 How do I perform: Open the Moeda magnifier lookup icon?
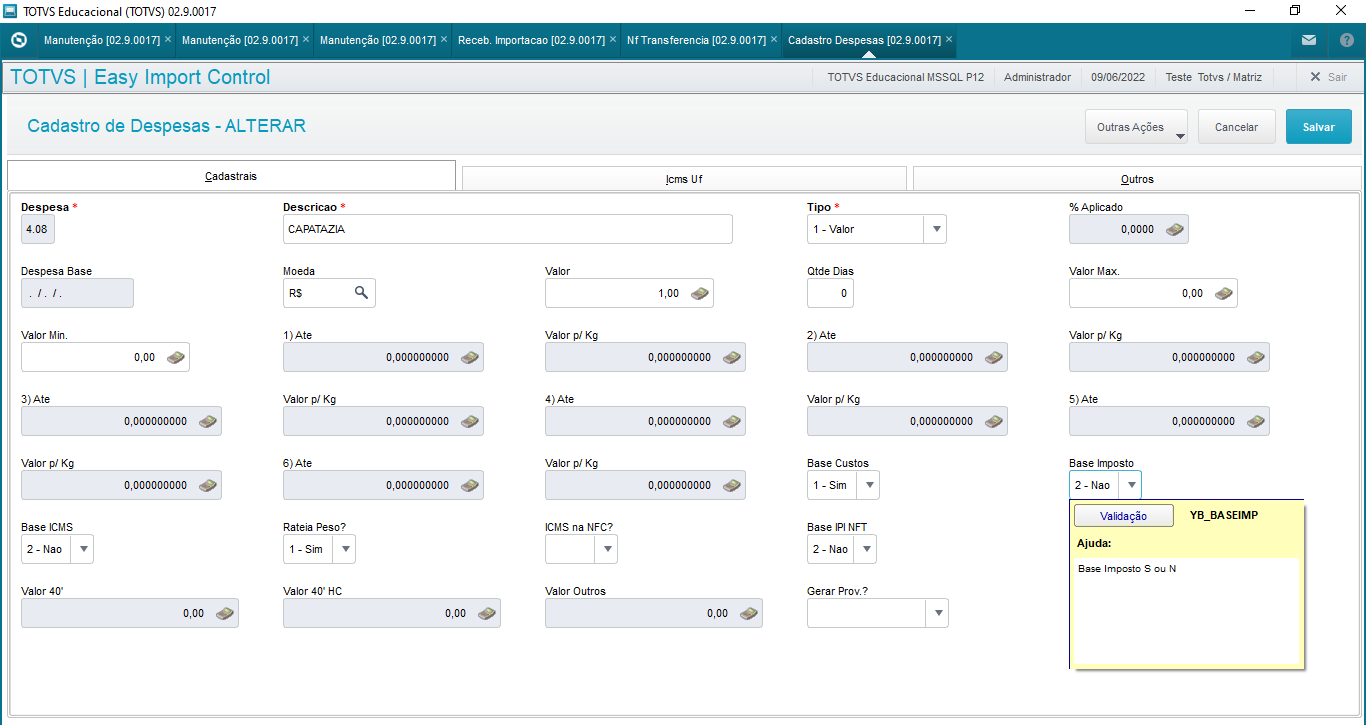[x=361, y=293]
